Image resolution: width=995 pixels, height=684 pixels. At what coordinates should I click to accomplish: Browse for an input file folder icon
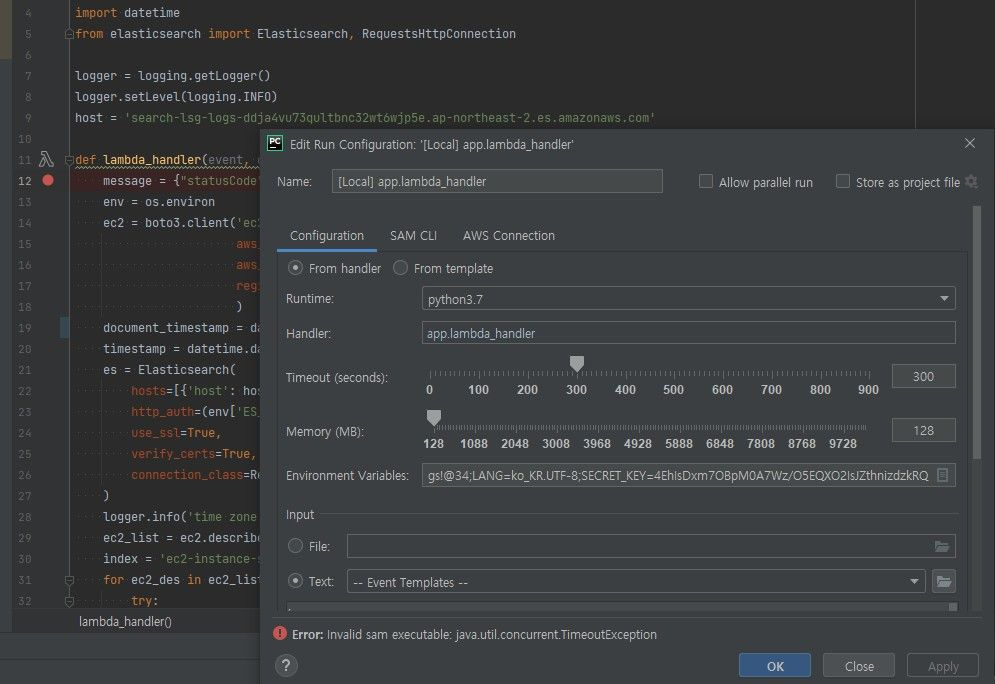(942, 546)
